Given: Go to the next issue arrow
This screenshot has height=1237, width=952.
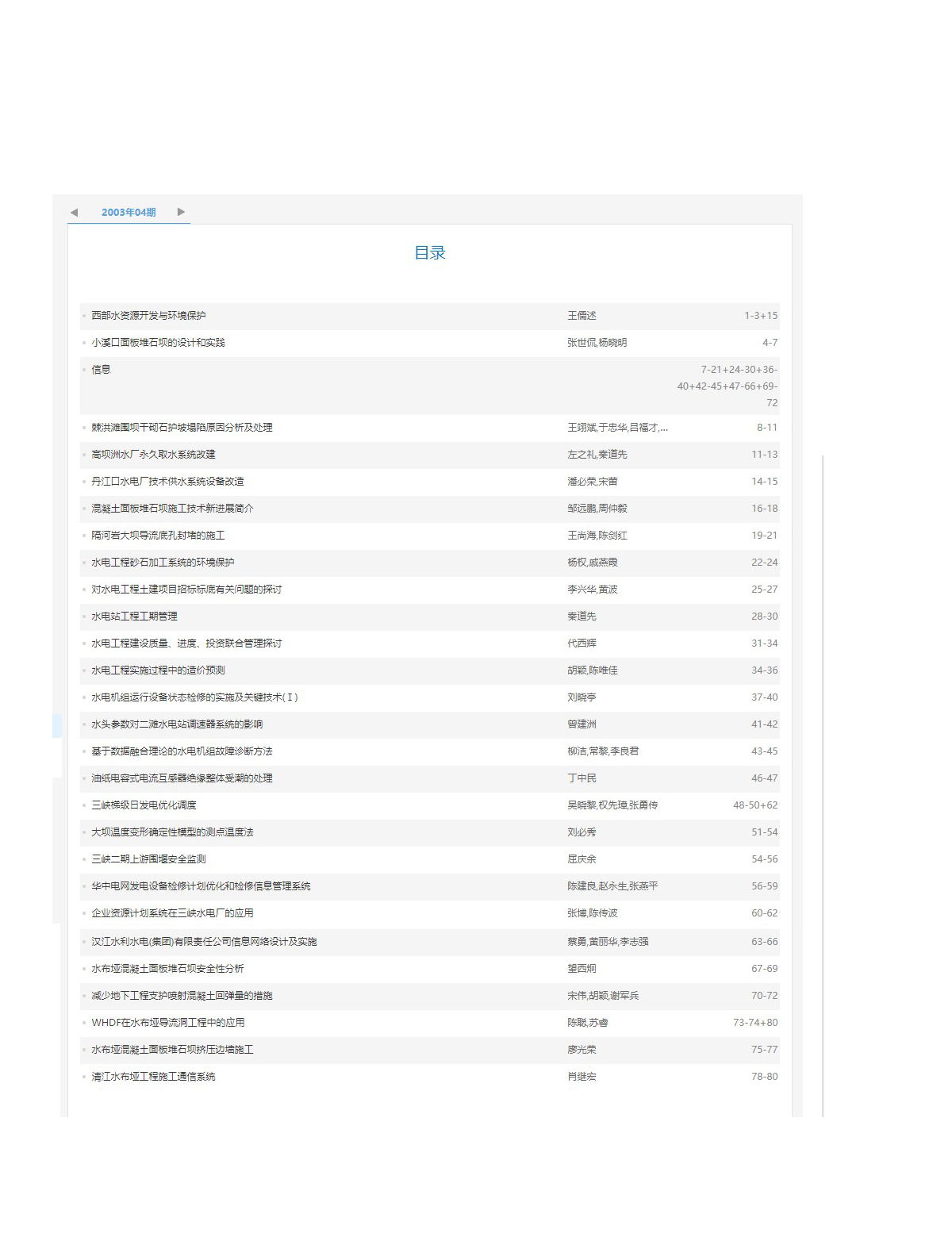Looking at the screenshot, I should pyautogui.click(x=181, y=212).
